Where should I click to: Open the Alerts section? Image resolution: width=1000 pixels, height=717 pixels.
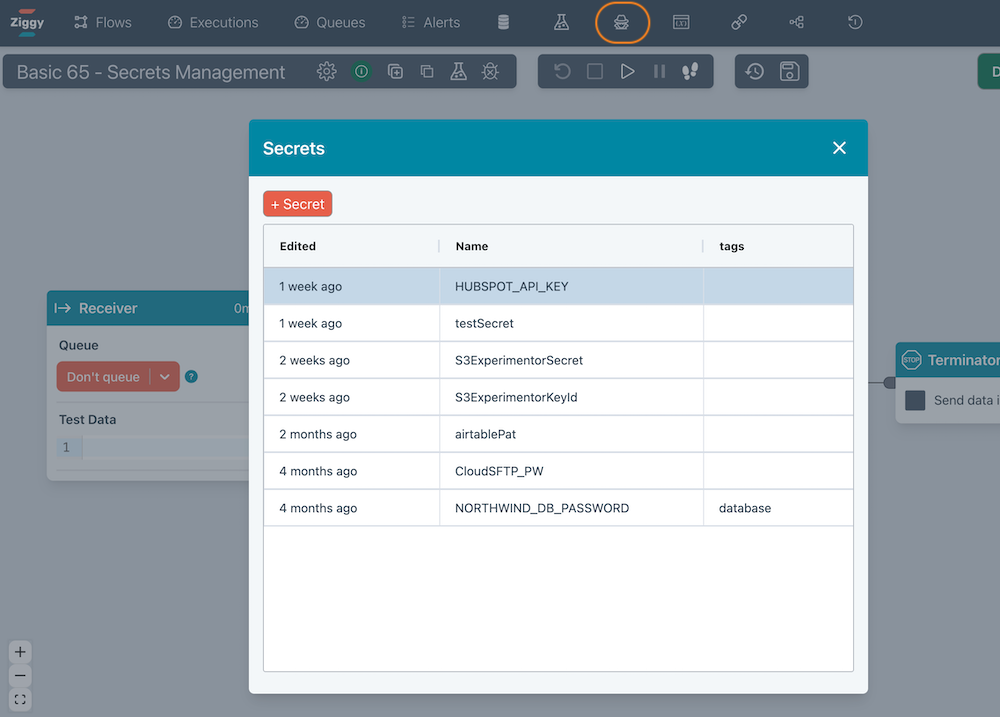click(x=431, y=22)
